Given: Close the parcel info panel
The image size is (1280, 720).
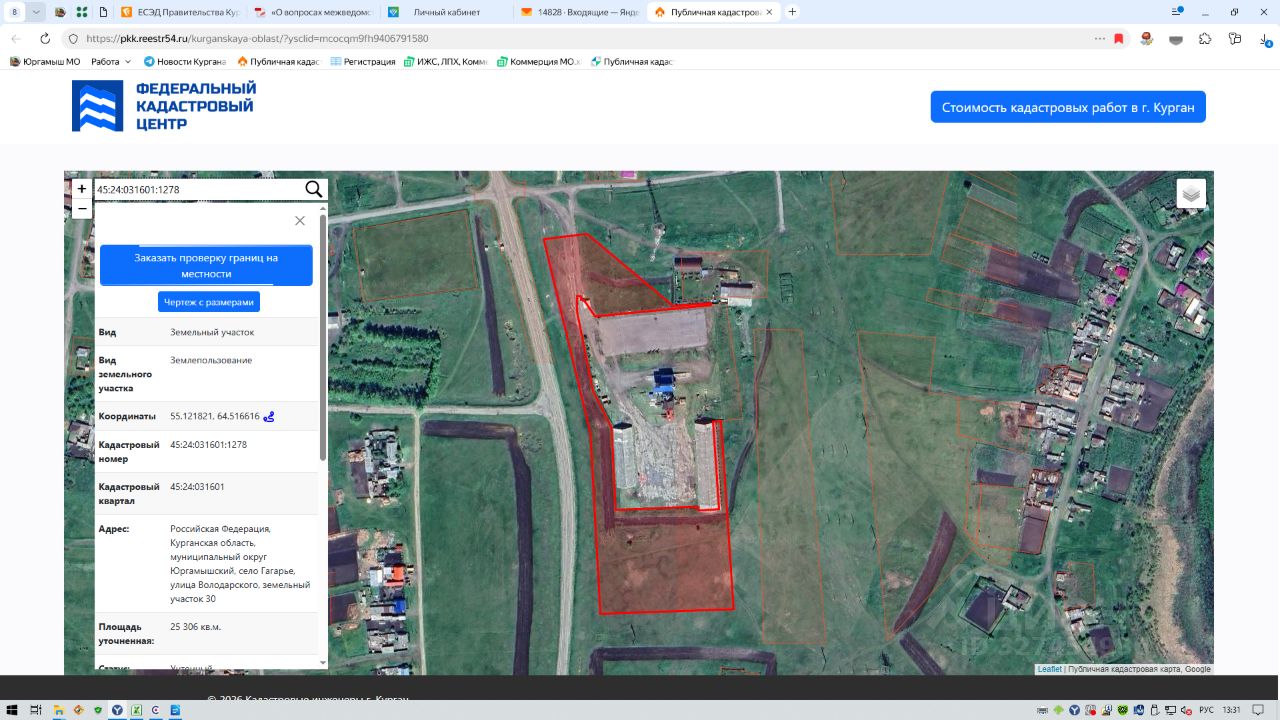Looking at the screenshot, I should click(300, 221).
